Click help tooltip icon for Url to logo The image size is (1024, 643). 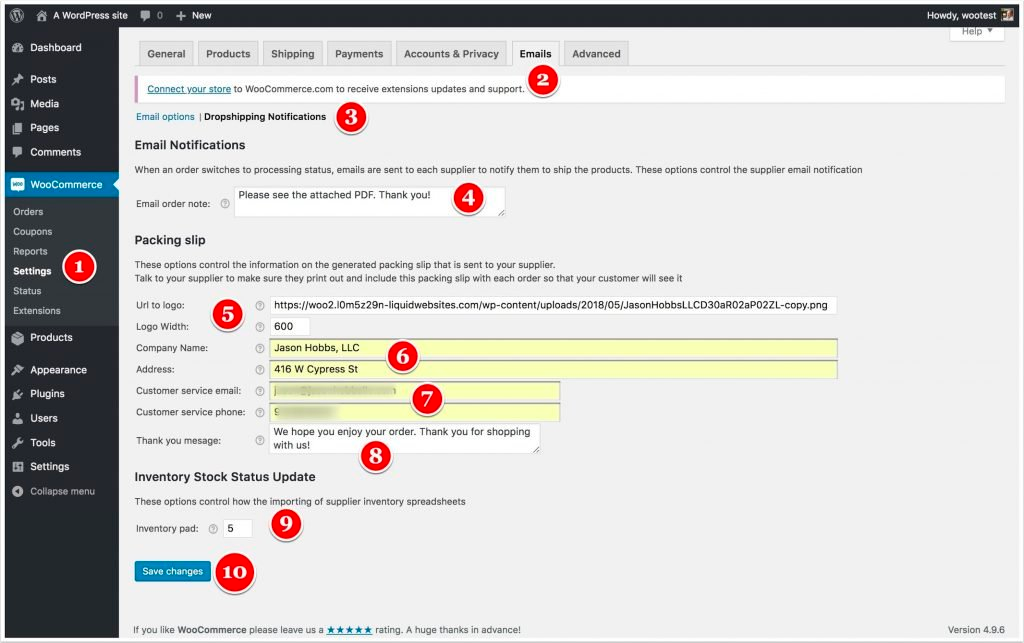tap(260, 306)
